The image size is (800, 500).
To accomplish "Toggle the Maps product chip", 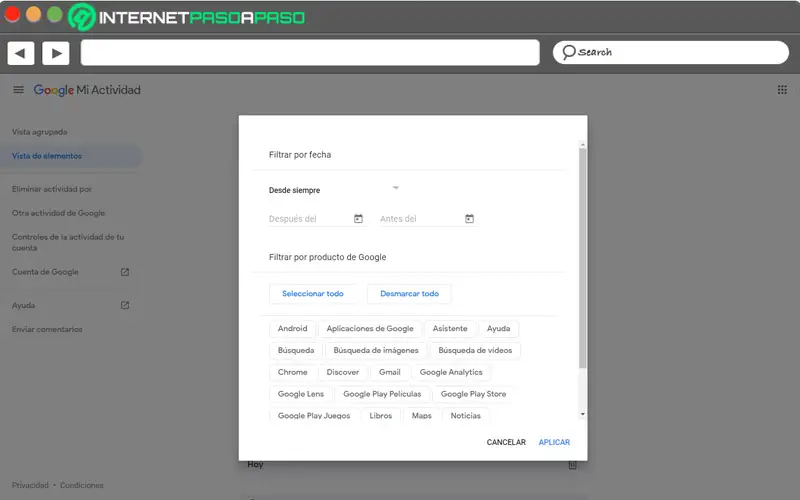I will pyautogui.click(x=421, y=415).
